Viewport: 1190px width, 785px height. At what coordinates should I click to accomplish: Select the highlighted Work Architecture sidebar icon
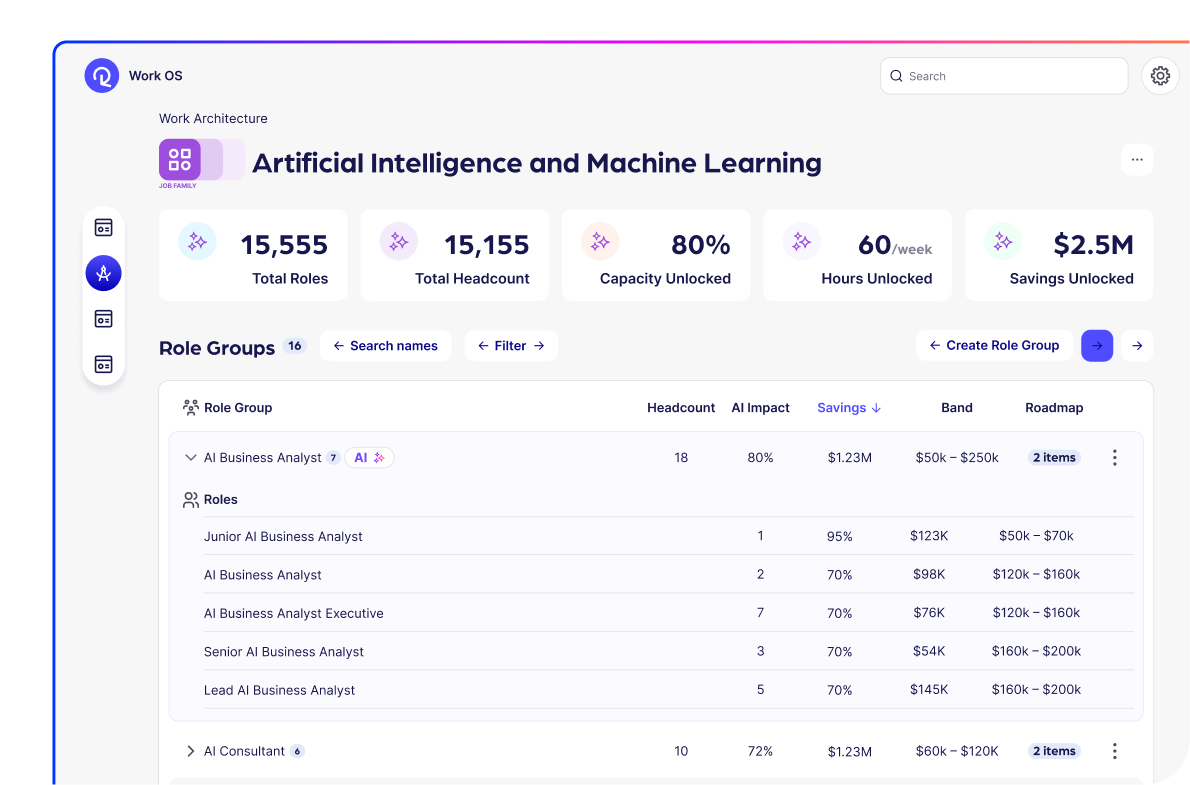(104, 273)
